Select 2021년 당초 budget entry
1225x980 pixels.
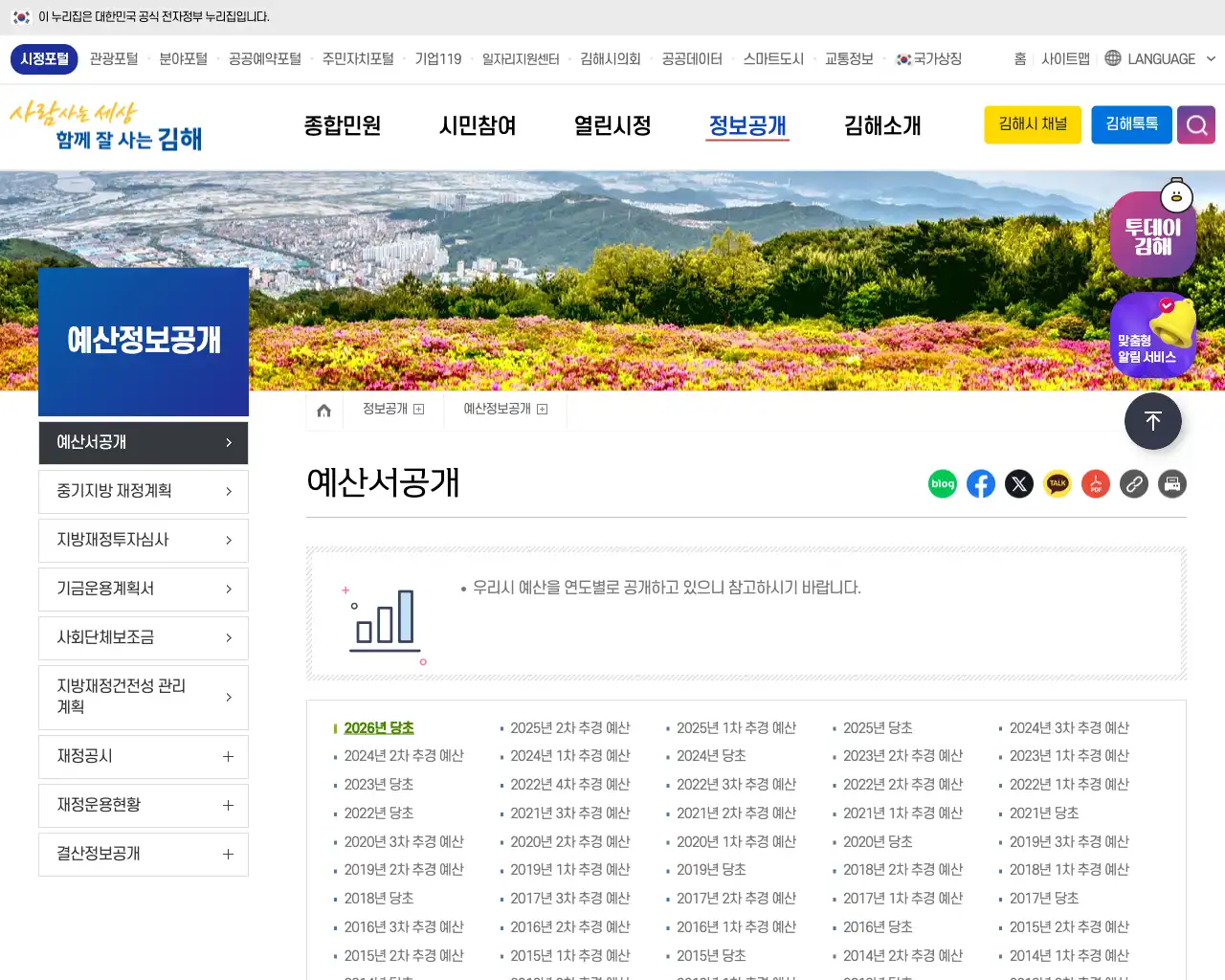coord(1044,813)
